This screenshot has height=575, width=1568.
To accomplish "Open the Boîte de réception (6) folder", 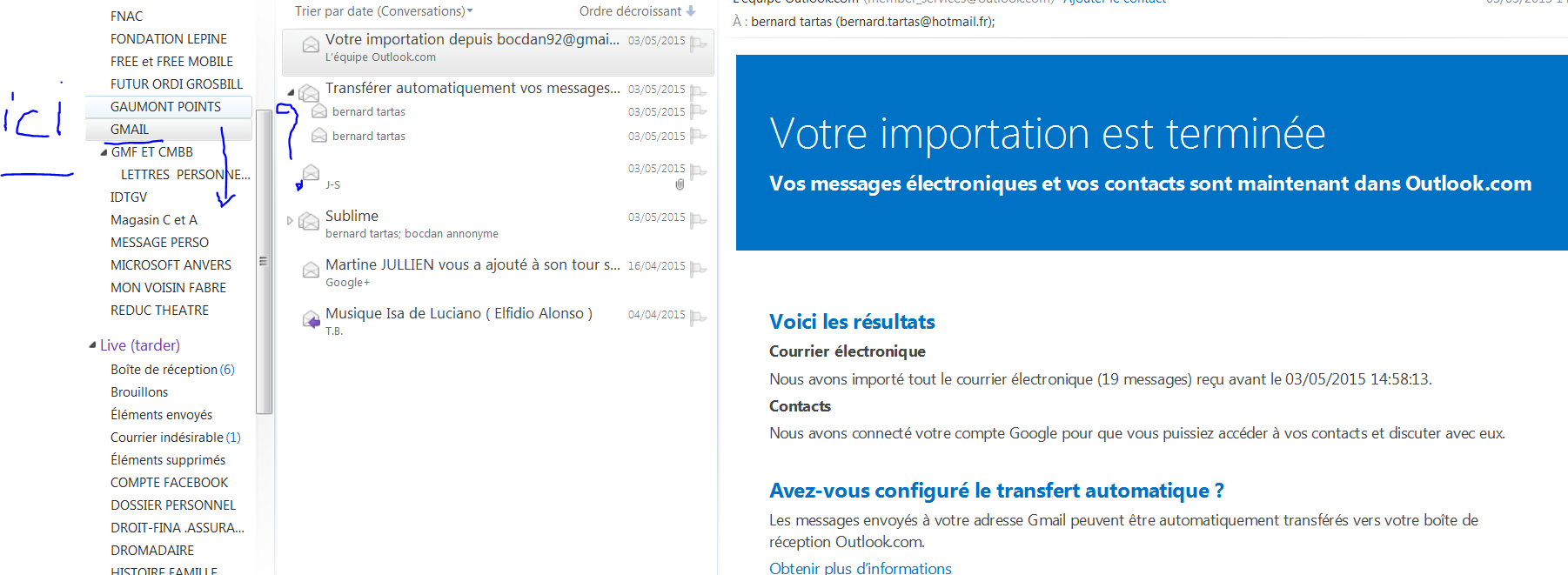I will 172,370.
